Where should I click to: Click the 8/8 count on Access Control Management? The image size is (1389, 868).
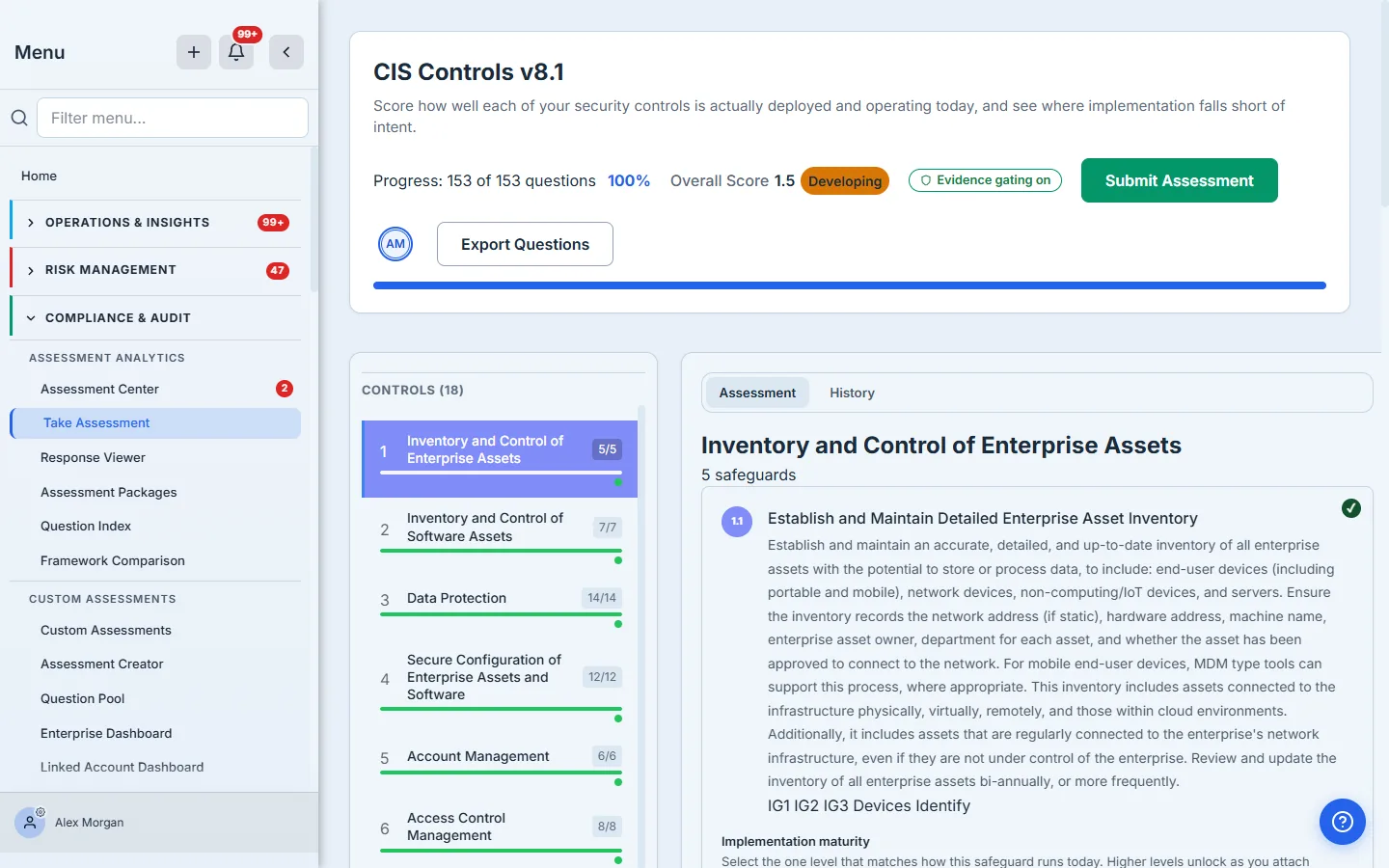[607, 827]
